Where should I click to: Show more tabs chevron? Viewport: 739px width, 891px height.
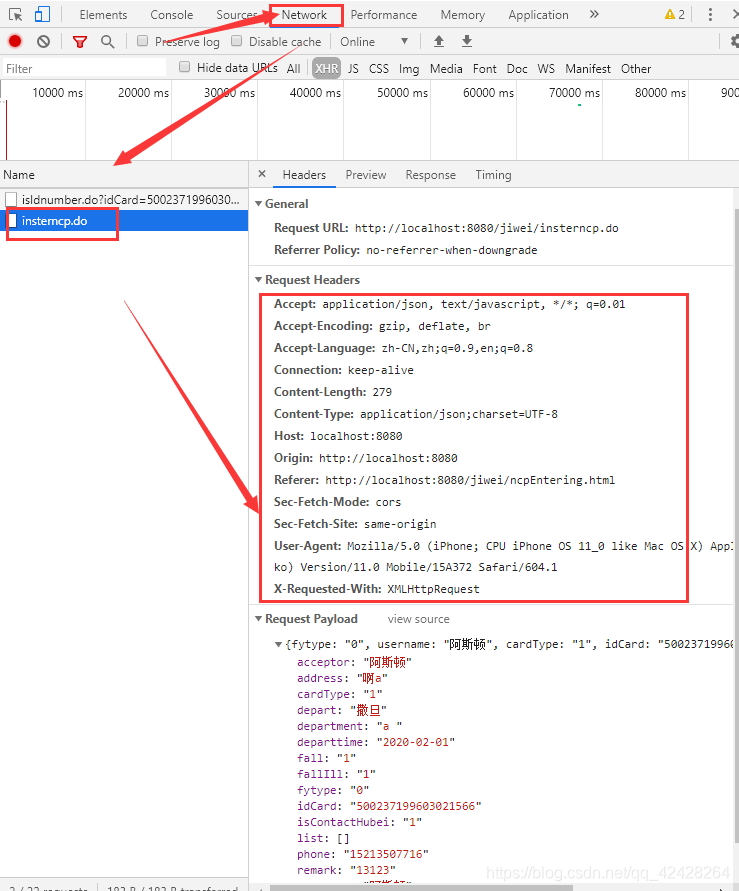(594, 14)
